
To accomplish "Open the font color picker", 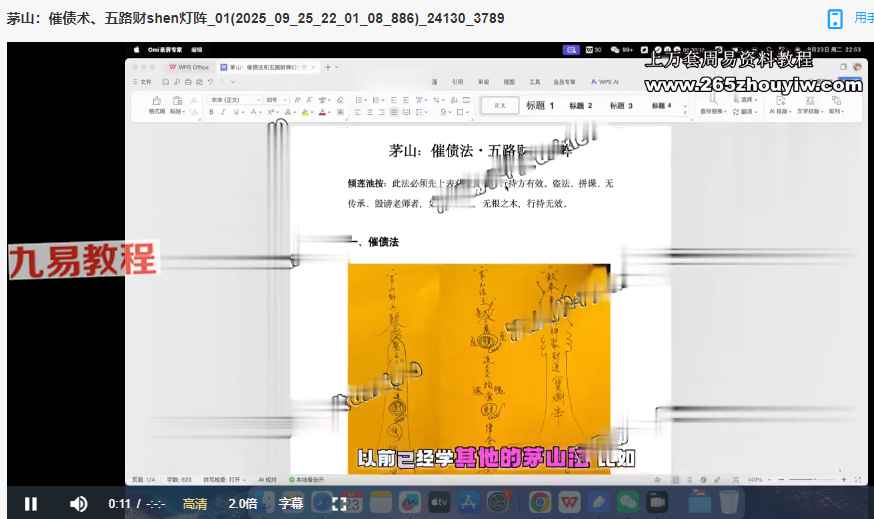I will [x=324, y=112].
